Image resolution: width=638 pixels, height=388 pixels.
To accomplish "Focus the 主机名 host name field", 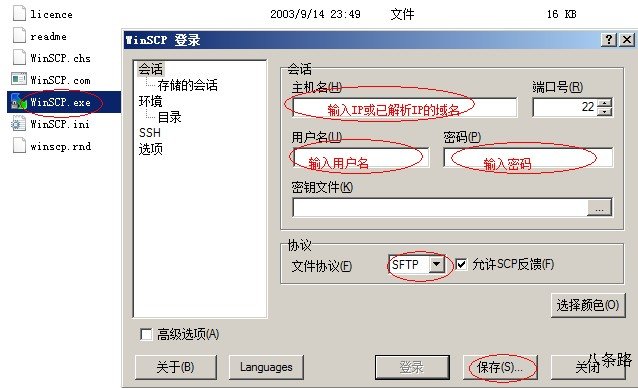I will pos(404,107).
